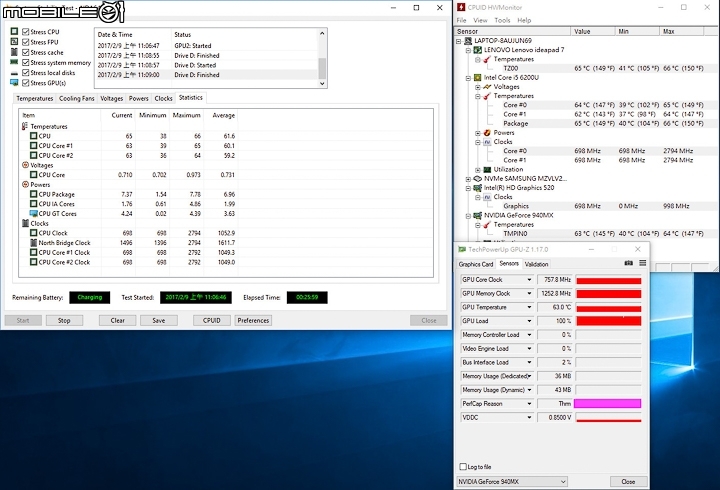Open the Graphics Card tab in GPU-Z
Image resolution: width=720 pixels, height=490 pixels.
pyautogui.click(x=476, y=264)
